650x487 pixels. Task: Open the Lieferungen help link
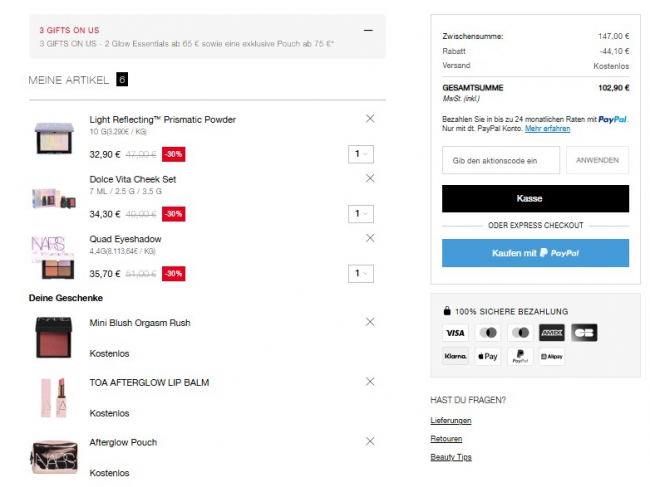(x=451, y=420)
